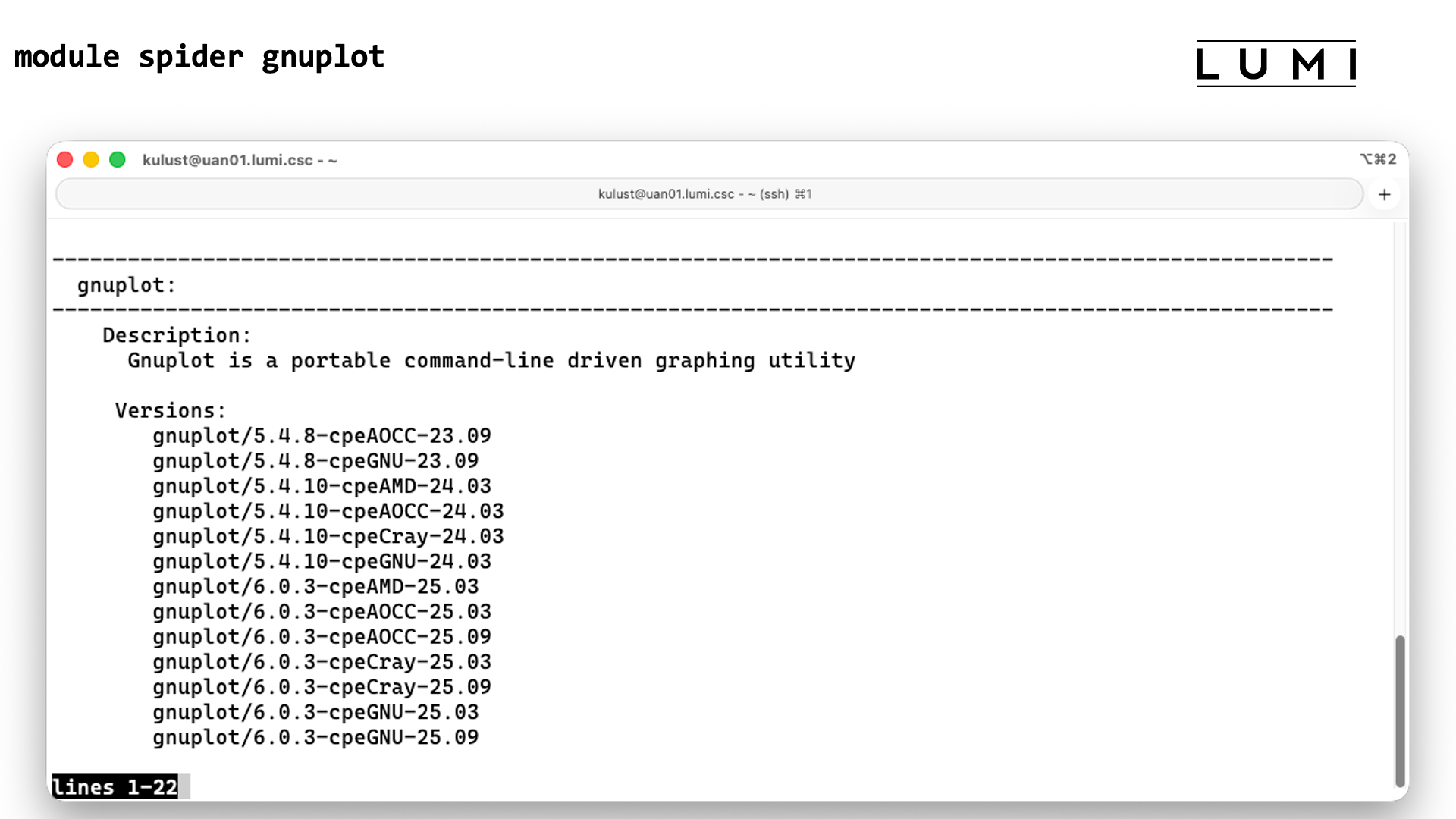Select the Description label in the output

pos(175,335)
